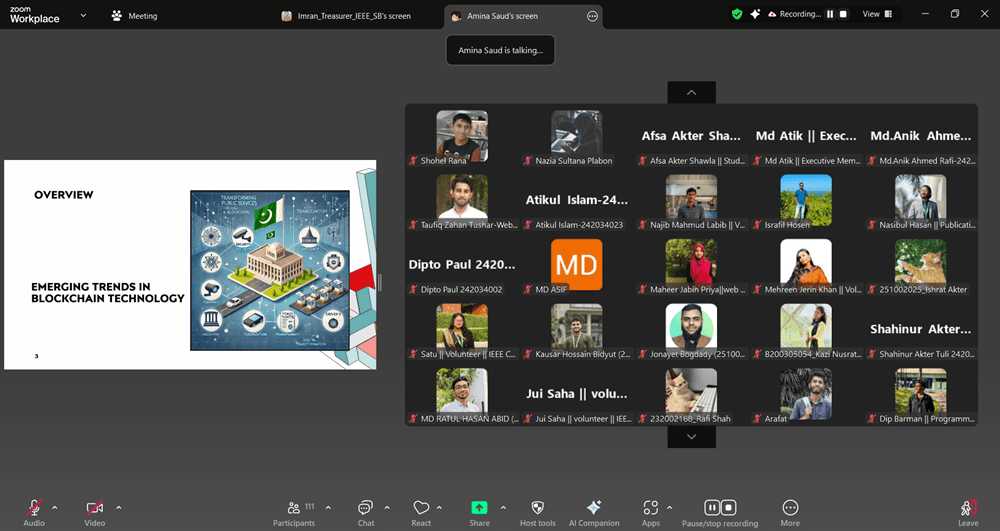The image size is (1000, 531).
Task: Click the green Share screen icon
Action: click(479, 508)
